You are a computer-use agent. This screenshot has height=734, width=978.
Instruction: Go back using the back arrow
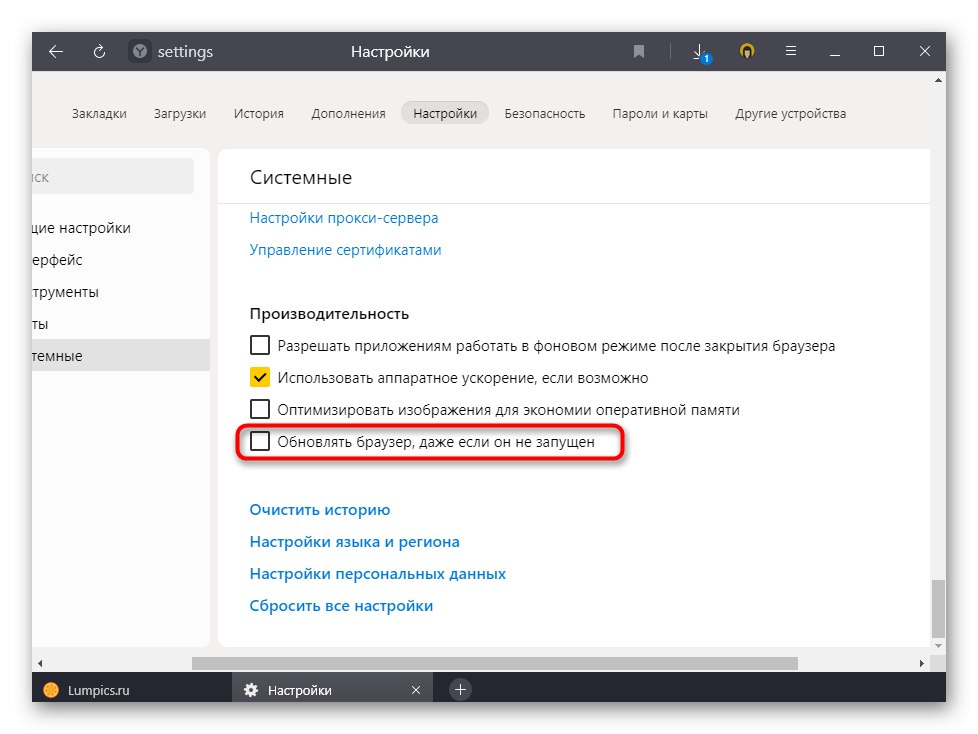[56, 51]
